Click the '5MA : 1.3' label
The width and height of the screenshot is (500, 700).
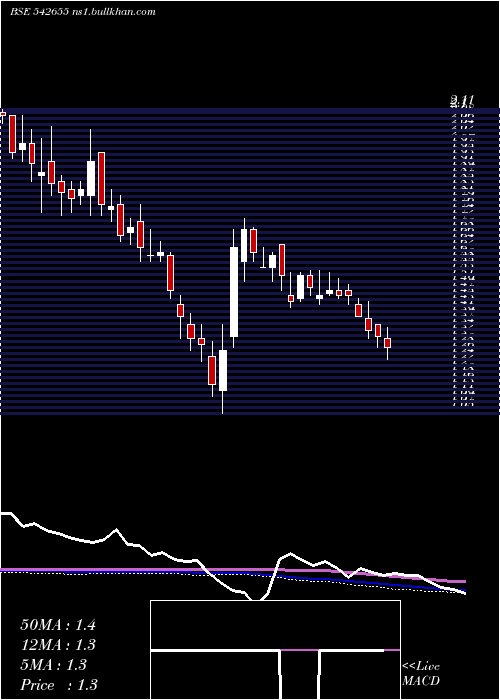click(x=53, y=665)
